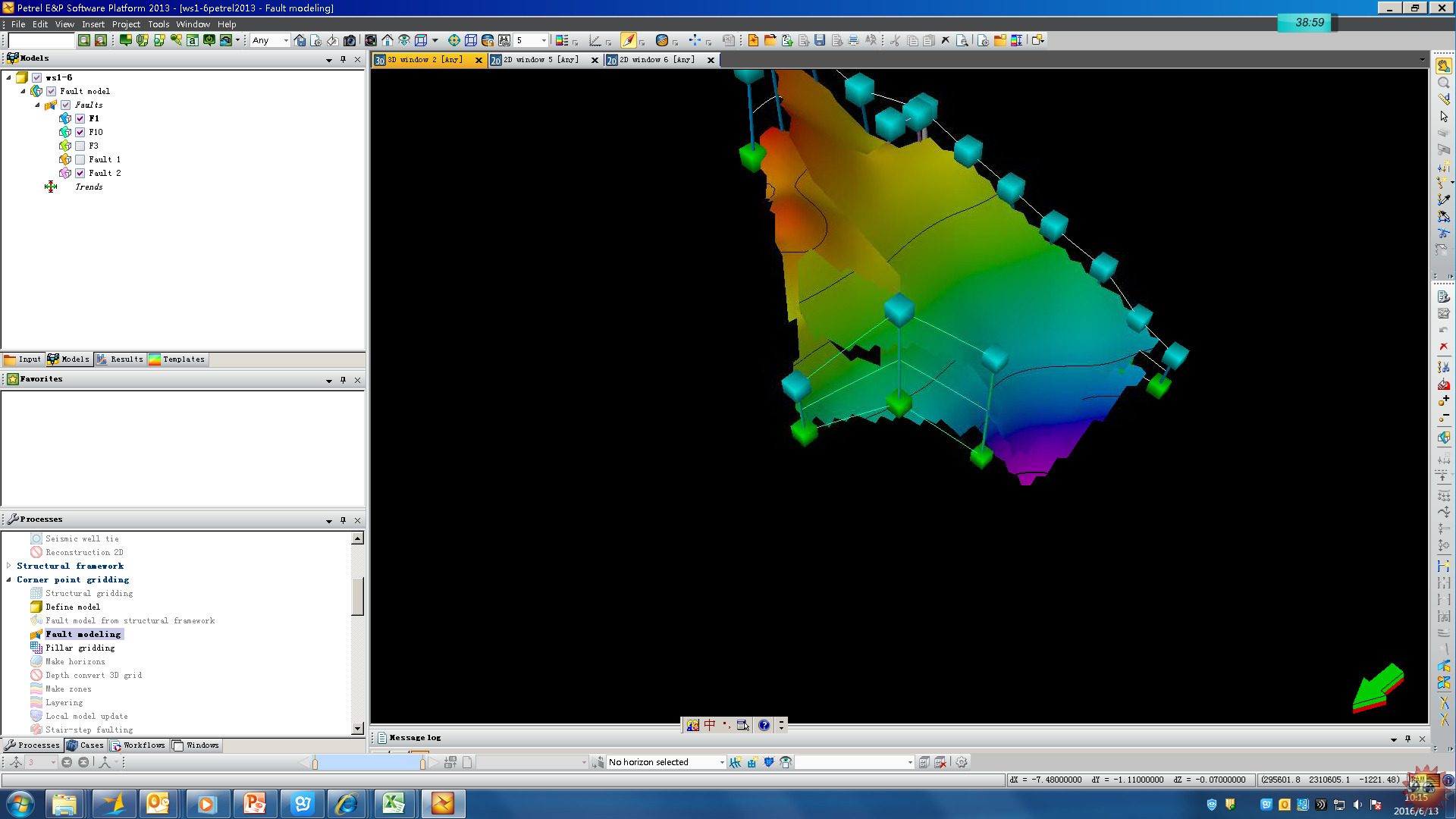Image resolution: width=1456 pixels, height=819 pixels.
Task: Open Internet Explorer from the taskbar
Action: (347, 803)
